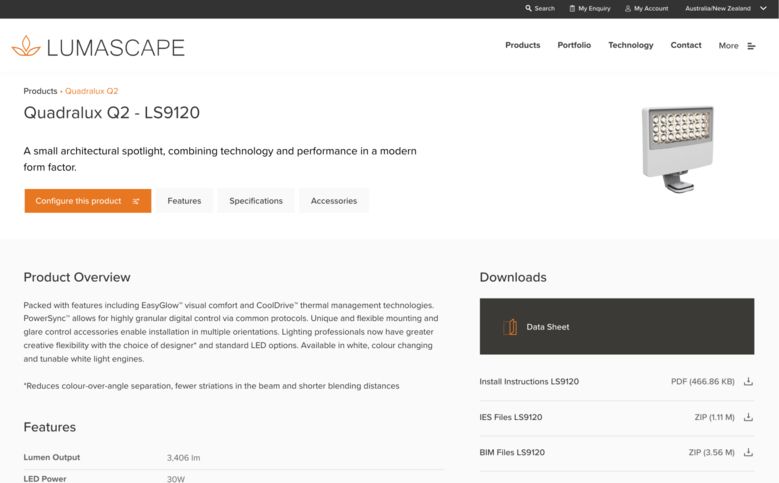Open the Products menu
This screenshot has height=483, width=779.
[x=523, y=45]
